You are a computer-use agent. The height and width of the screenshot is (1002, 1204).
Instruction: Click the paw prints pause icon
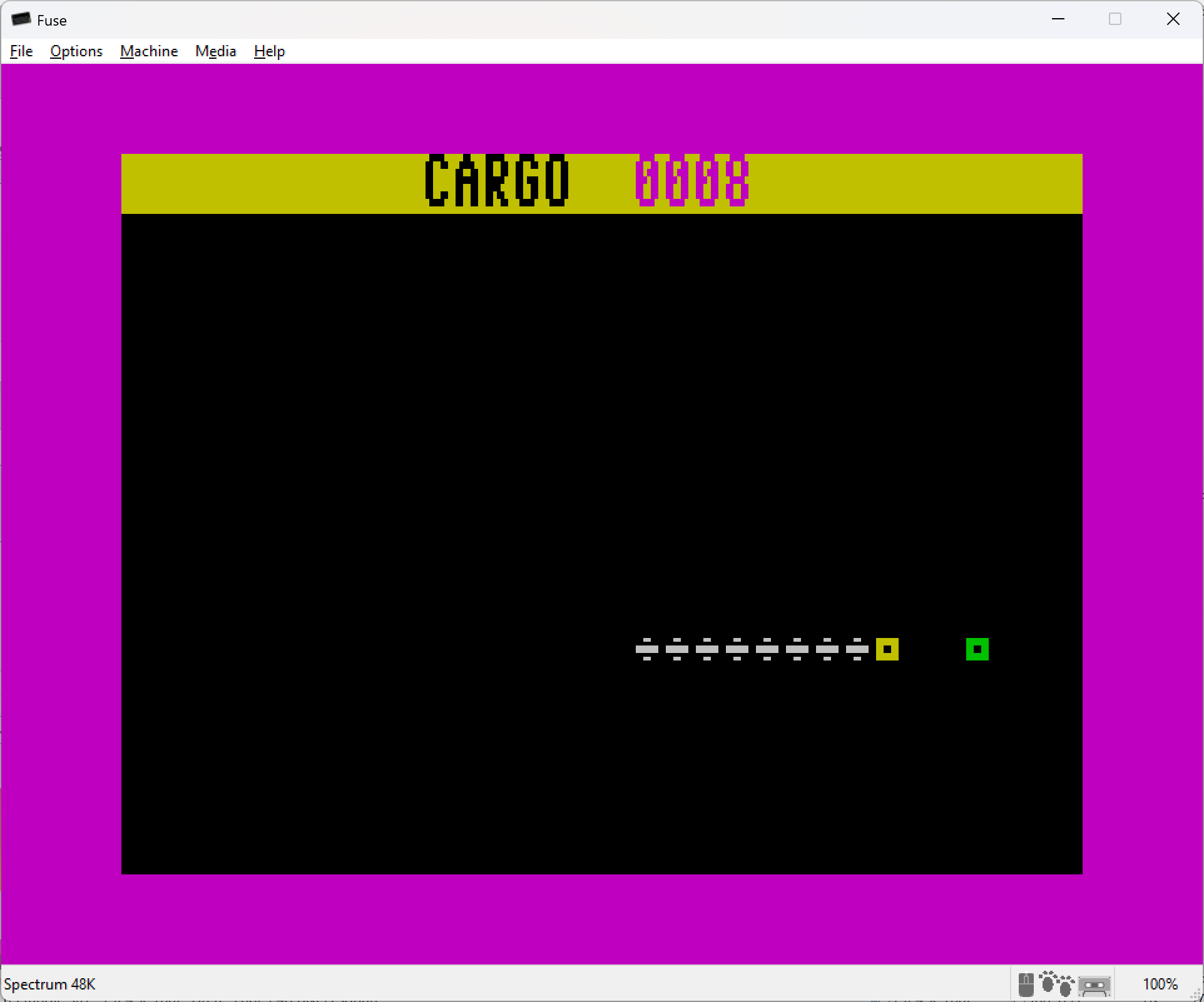(1057, 984)
